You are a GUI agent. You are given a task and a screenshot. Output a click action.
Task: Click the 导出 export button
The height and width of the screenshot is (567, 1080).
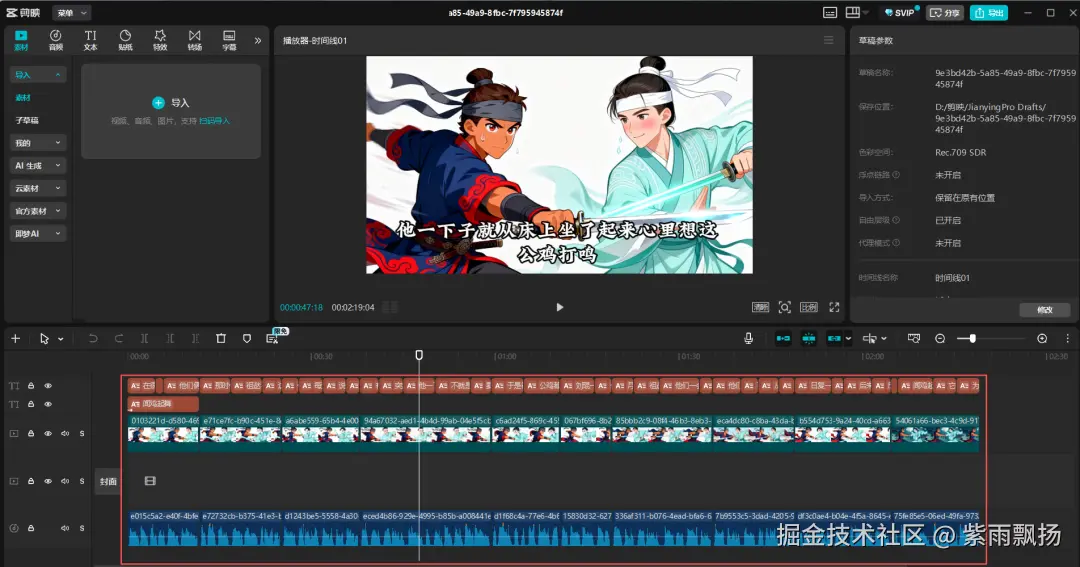tap(988, 12)
